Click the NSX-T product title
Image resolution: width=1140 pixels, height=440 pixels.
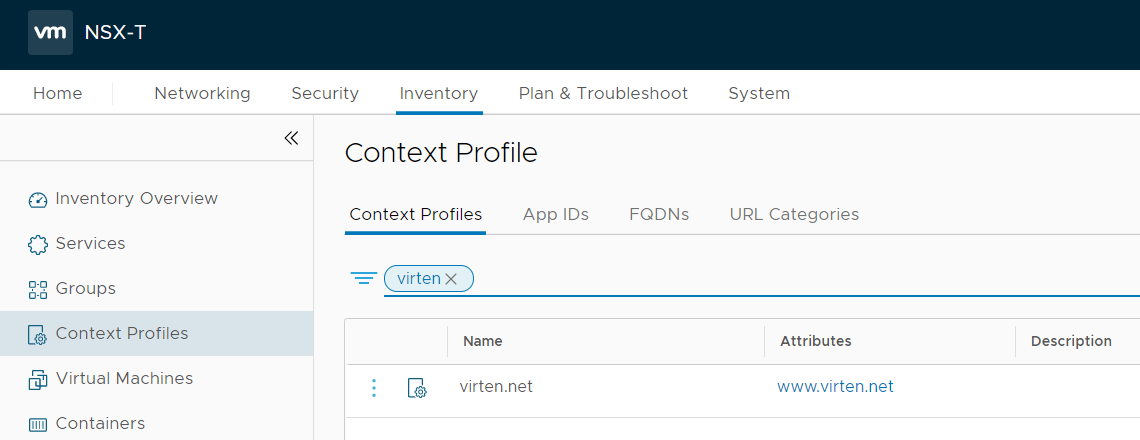click(x=115, y=33)
